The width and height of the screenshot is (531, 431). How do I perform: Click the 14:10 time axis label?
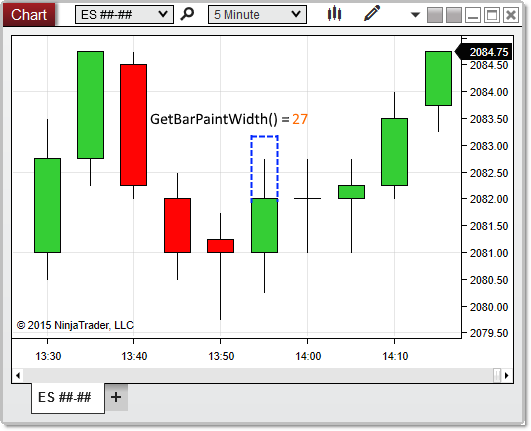pyautogui.click(x=395, y=356)
